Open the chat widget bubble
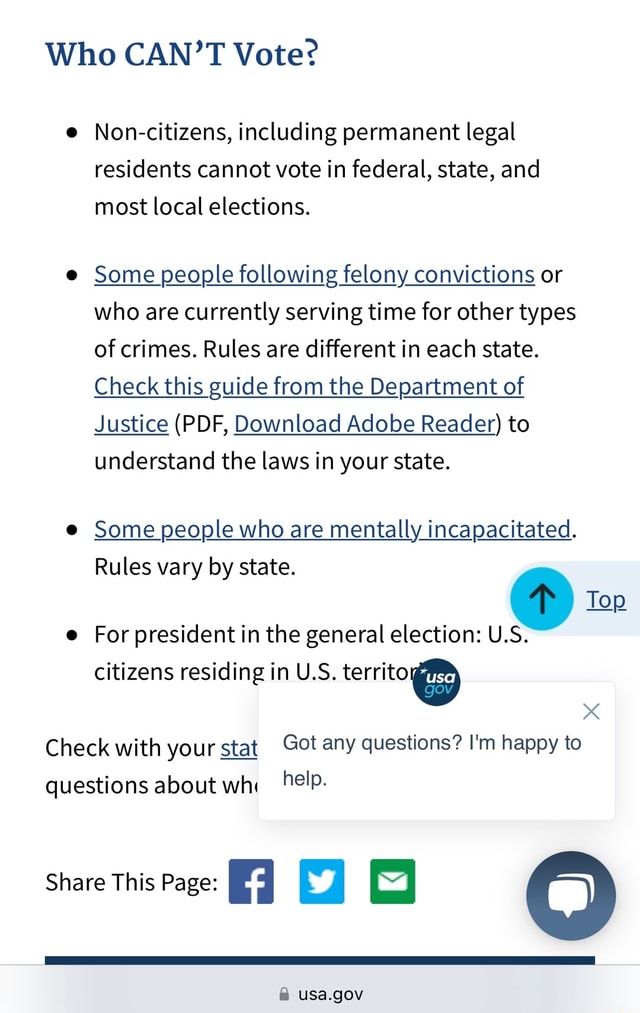The image size is (640, 1013). 571,896
